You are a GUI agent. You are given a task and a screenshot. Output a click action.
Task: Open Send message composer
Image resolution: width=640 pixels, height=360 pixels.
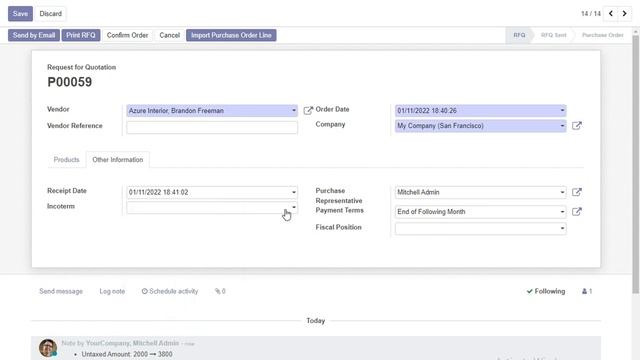pos(61,291)
